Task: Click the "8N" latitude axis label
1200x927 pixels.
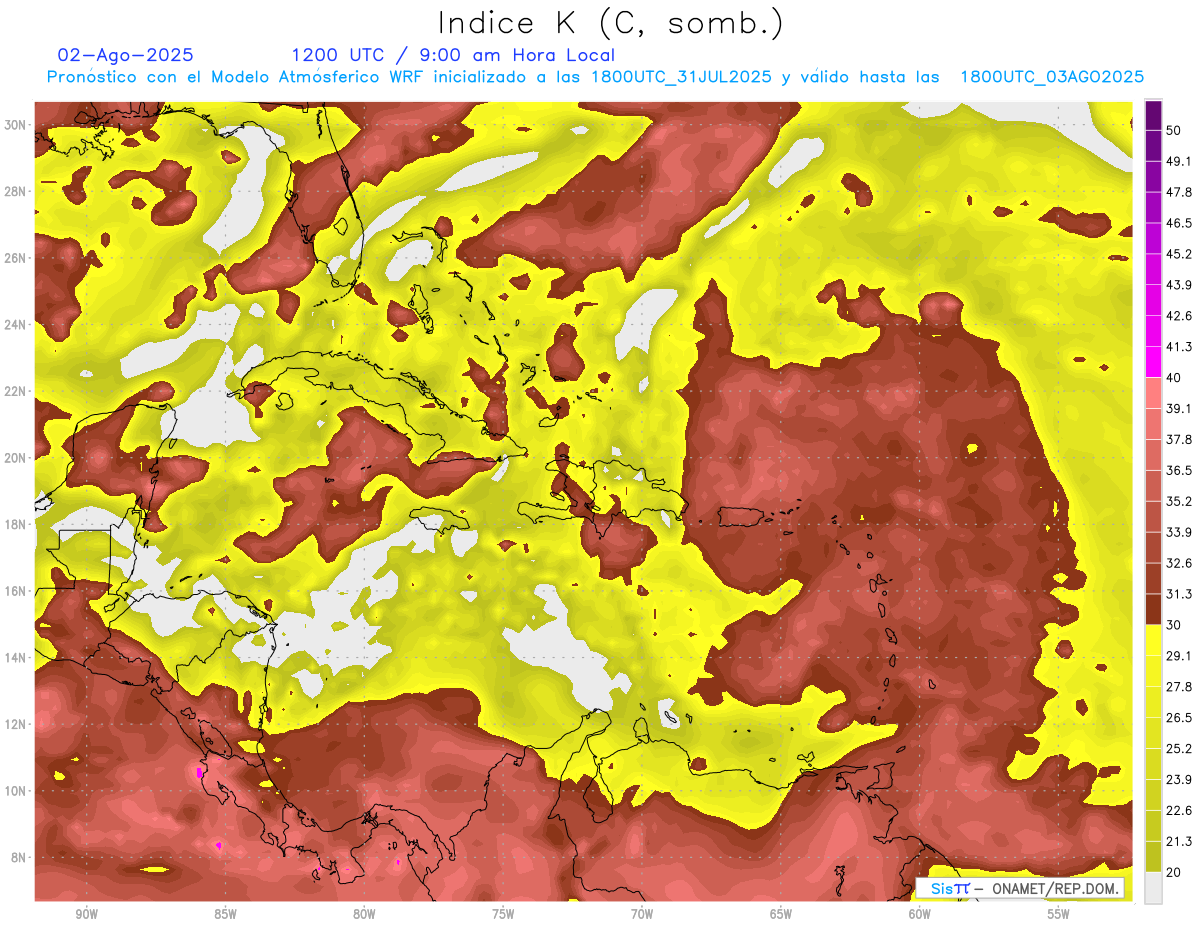Action: (20, 858)
